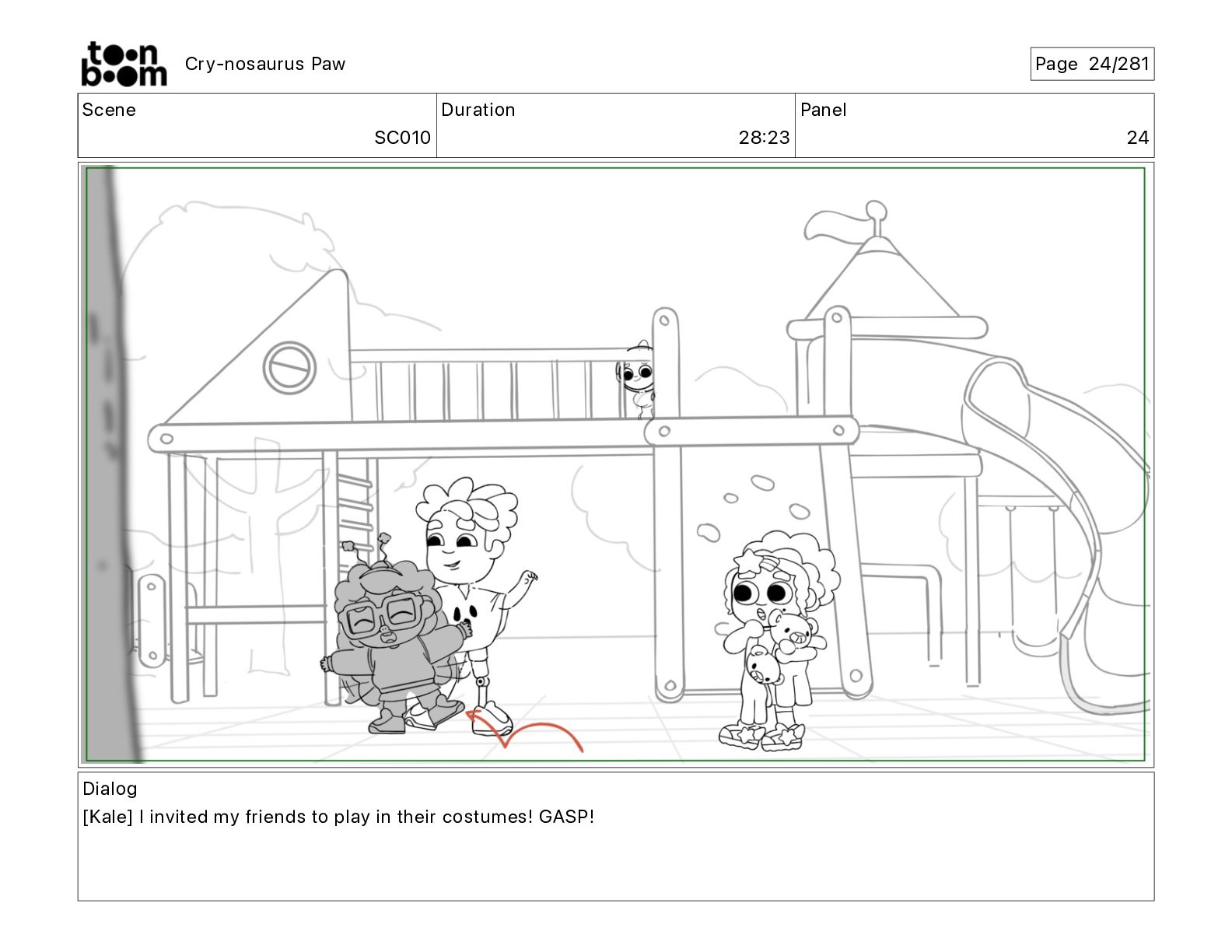Viewport: 1232px width, 952px height.
Task: Click the Page 24/281 indicator box
Action: (x=1092, y=64)
